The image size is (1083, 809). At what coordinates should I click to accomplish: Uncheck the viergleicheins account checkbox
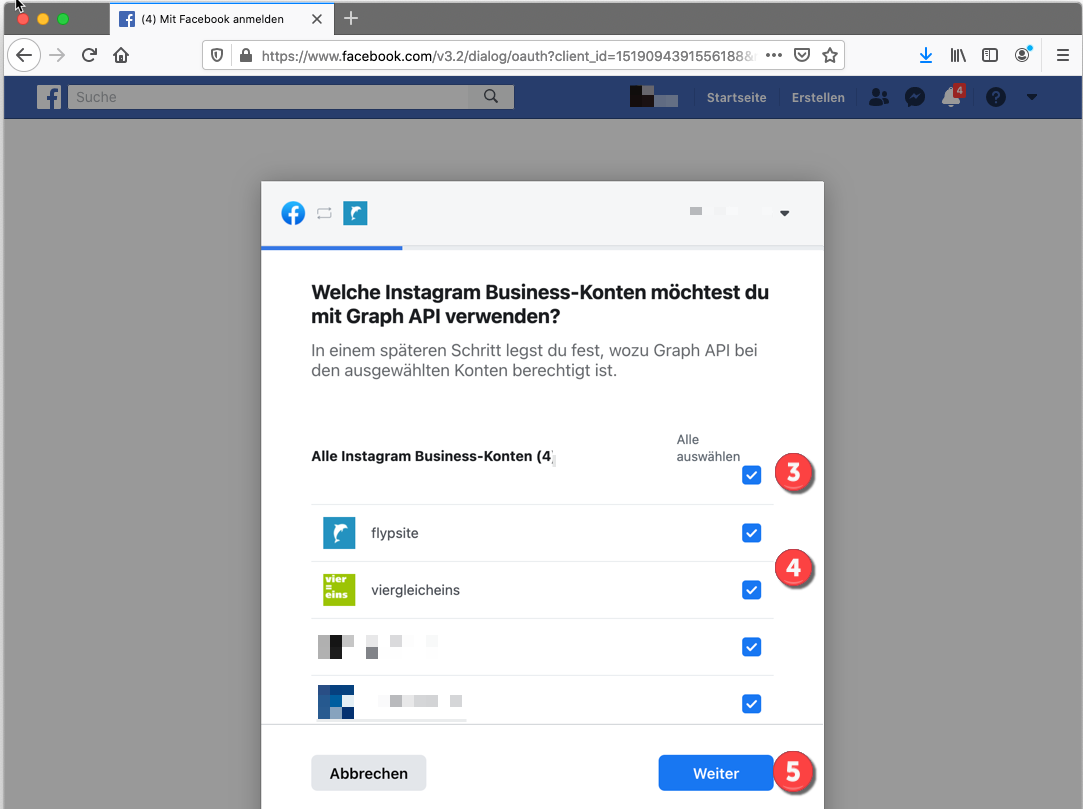tap(751, 590)
